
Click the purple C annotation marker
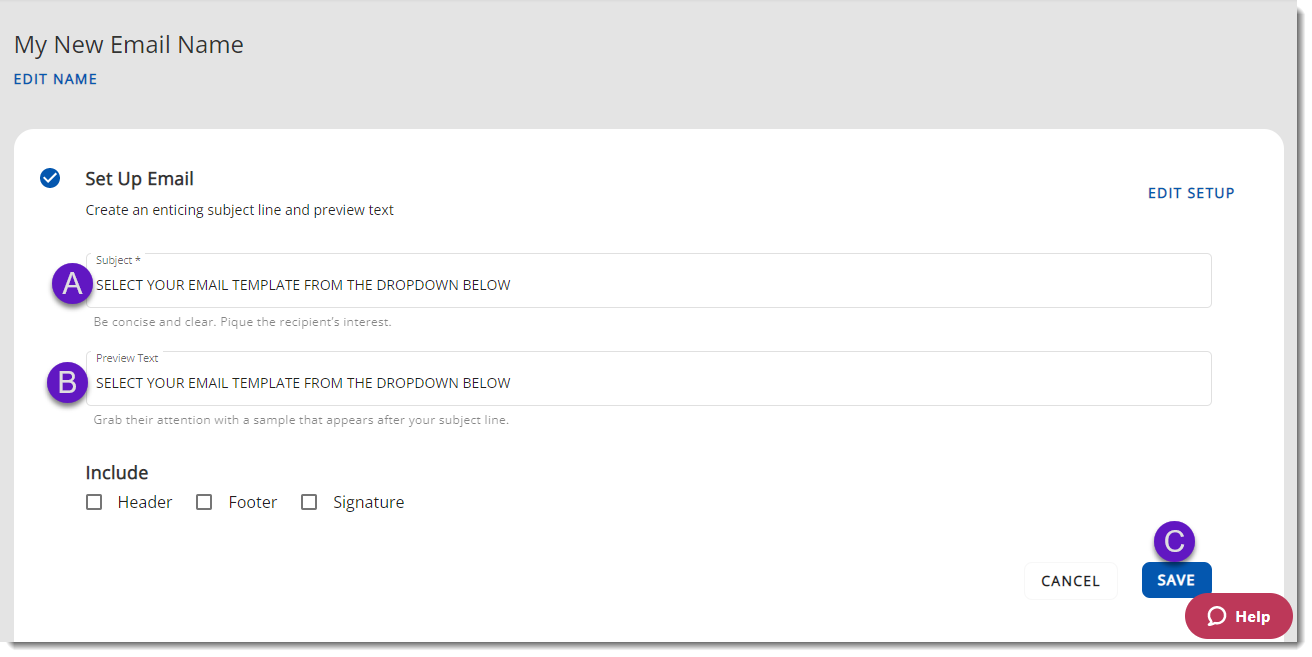pyautogui.click(x=1175, y=542)
